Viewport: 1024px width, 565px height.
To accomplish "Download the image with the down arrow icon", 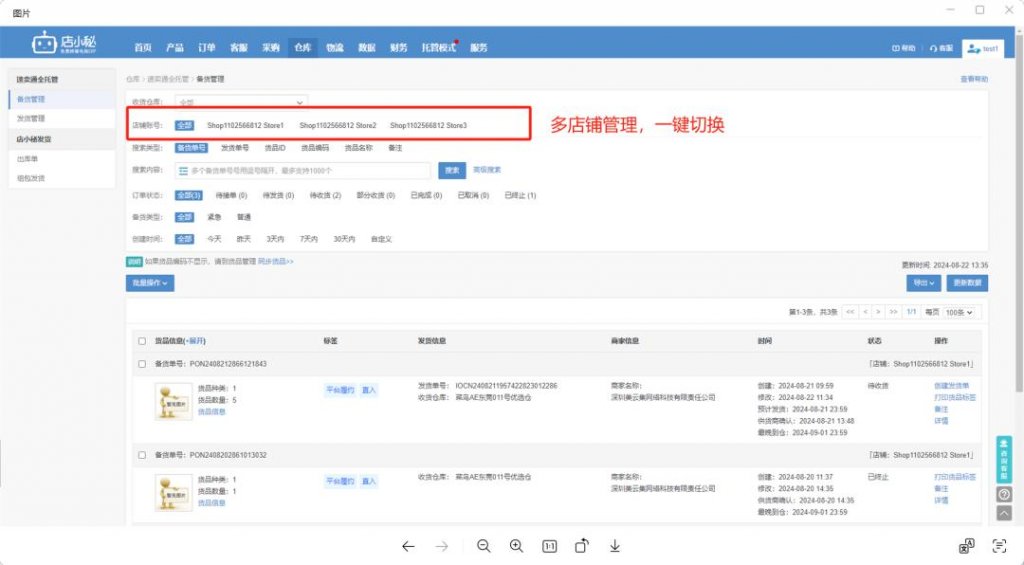I will point(615,546).
